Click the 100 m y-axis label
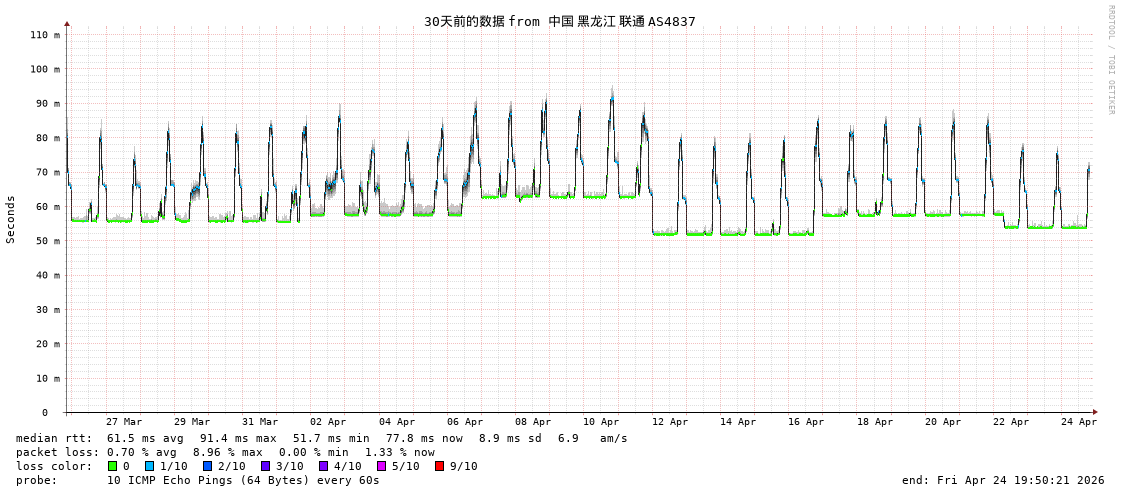 pyautogui.click(x=44, y=69)
